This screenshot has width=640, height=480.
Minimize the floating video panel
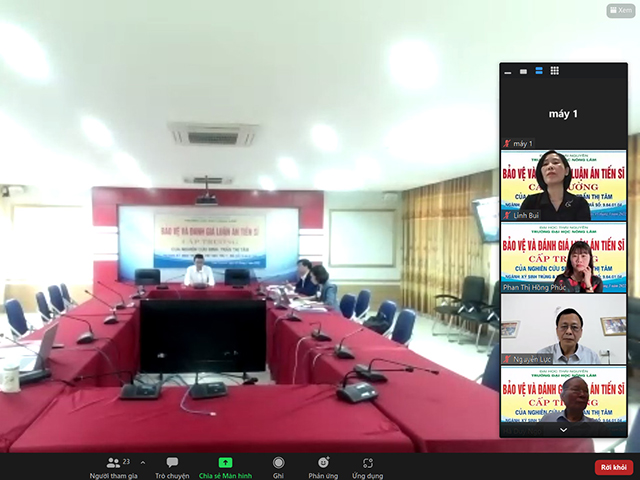508,72
